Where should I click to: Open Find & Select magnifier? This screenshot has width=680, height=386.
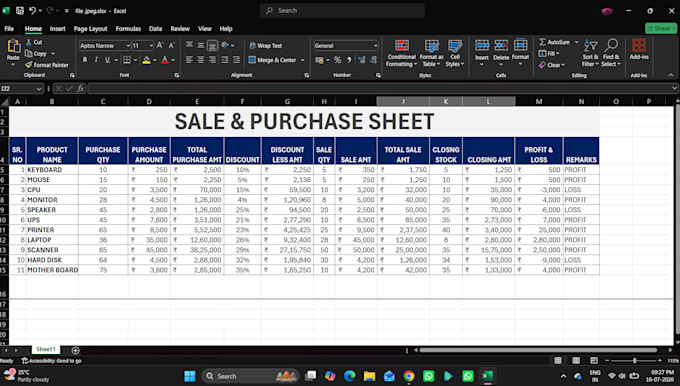point(611,53)
